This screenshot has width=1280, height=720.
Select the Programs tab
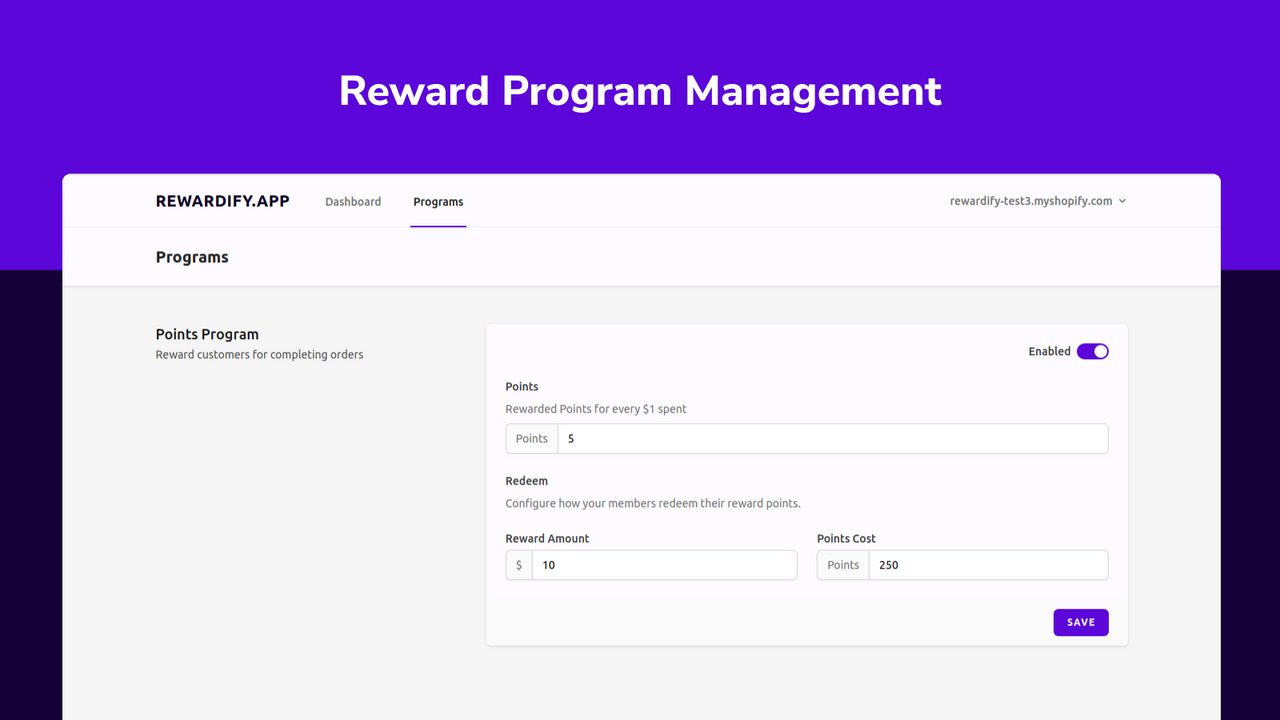(438, 201)
